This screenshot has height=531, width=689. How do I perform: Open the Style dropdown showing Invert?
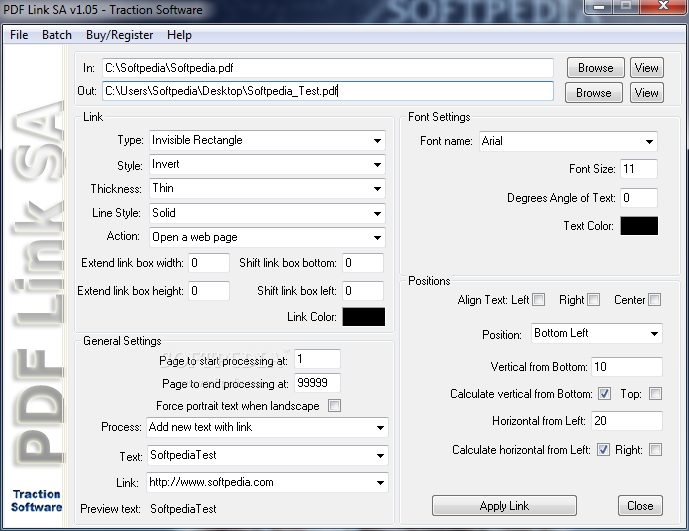(267, 164)
